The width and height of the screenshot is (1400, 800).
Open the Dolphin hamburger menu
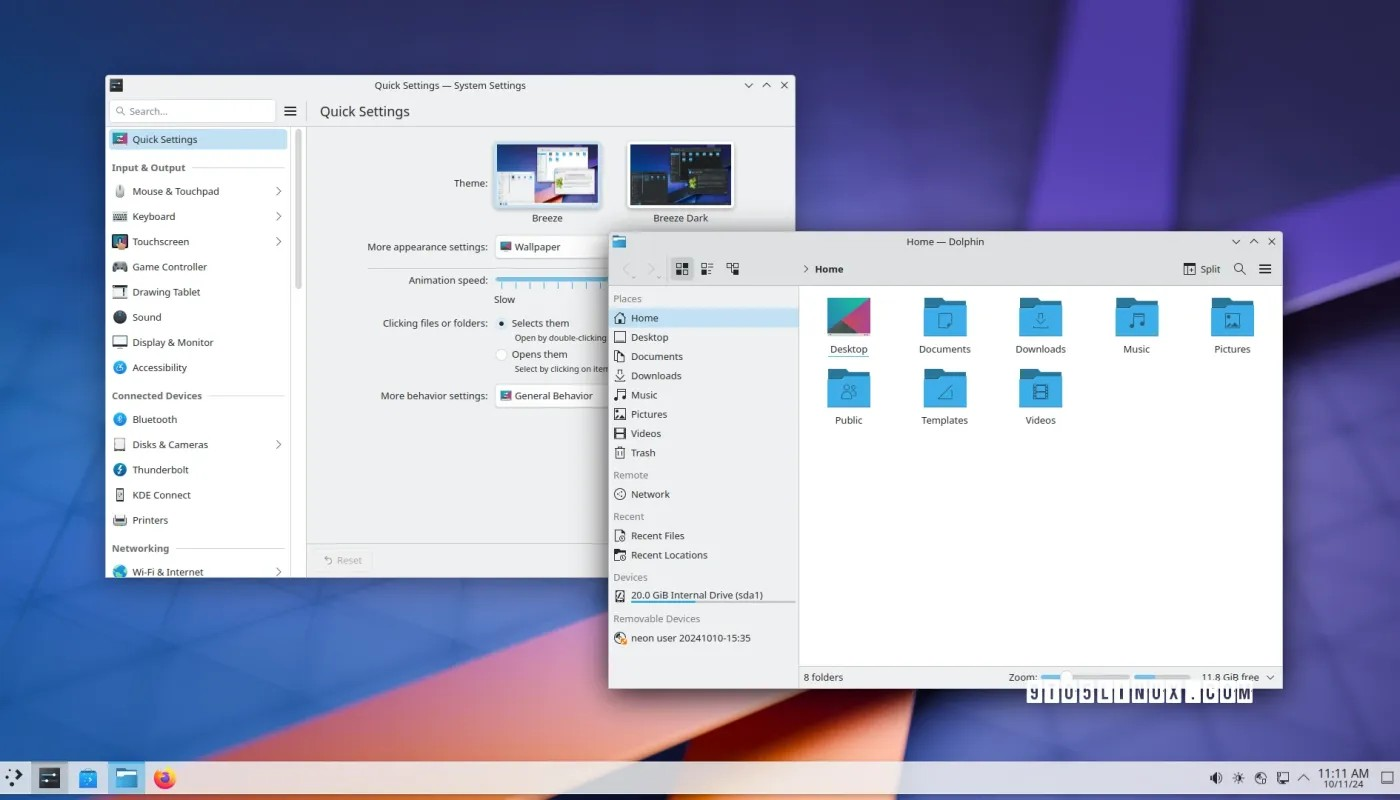(x=1264, y=268)
